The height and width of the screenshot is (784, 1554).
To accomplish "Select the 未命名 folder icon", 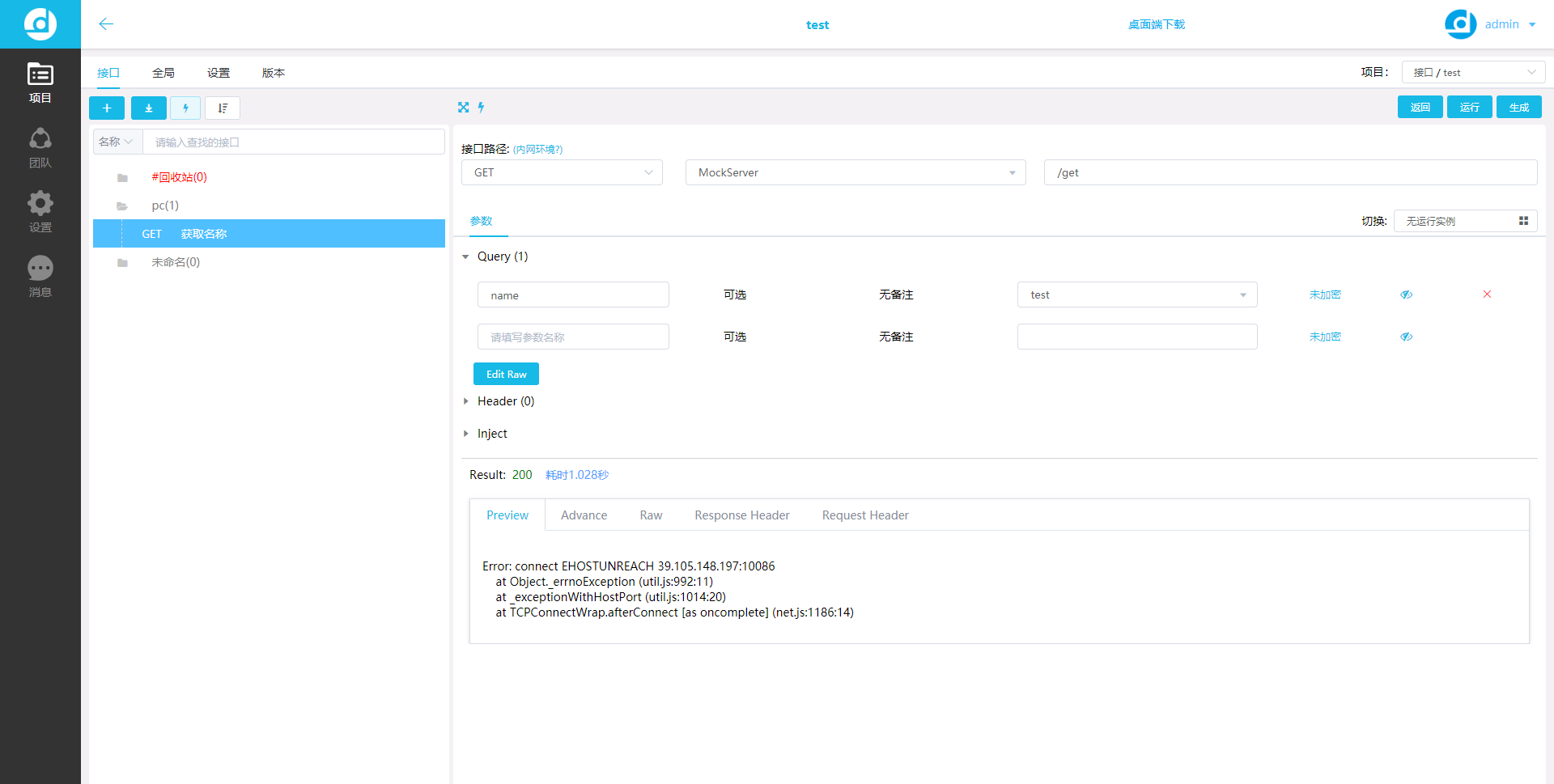I will coord(122,263).
